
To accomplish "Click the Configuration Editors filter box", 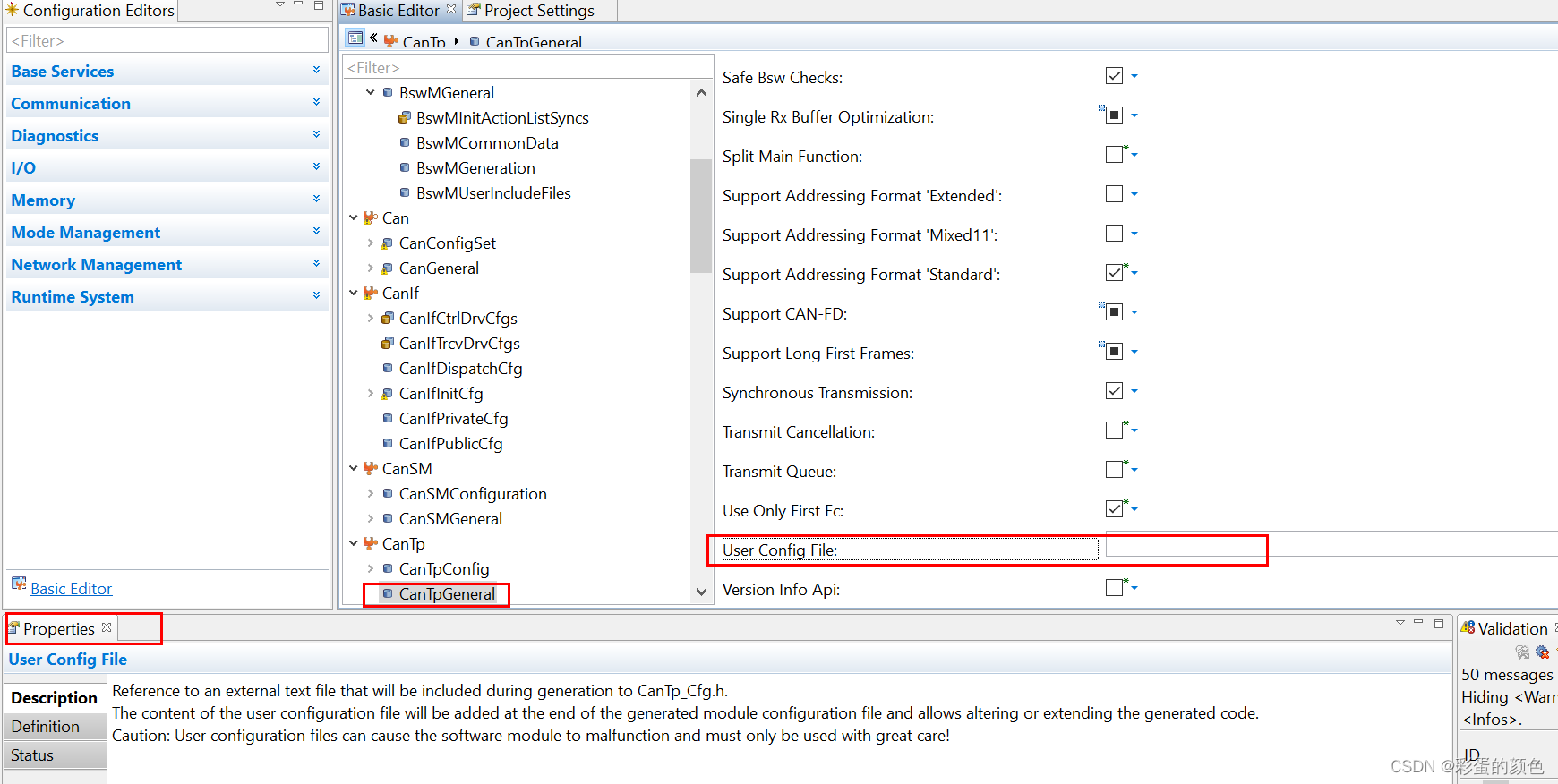I will 167,40.
